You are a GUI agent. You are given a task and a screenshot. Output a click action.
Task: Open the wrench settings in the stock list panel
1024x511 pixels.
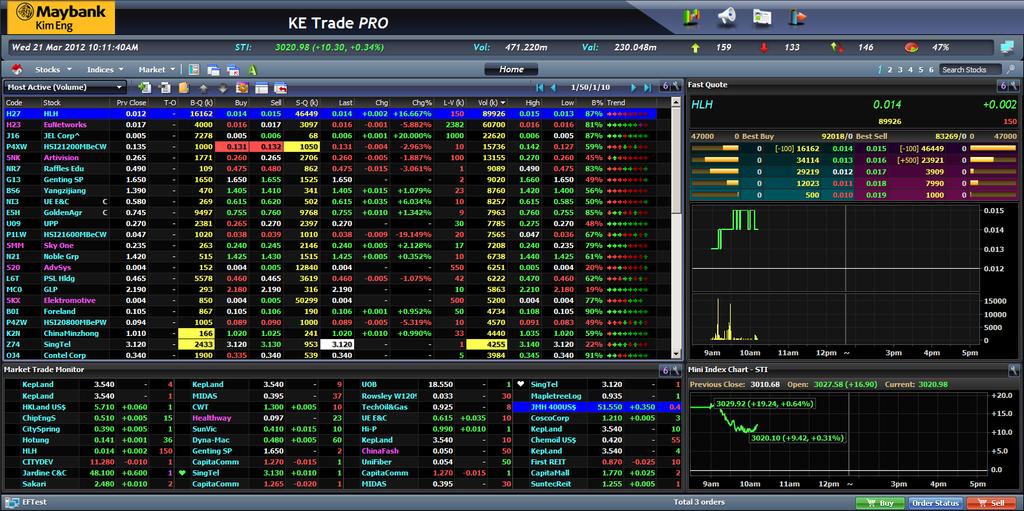[x=675, y=86]
